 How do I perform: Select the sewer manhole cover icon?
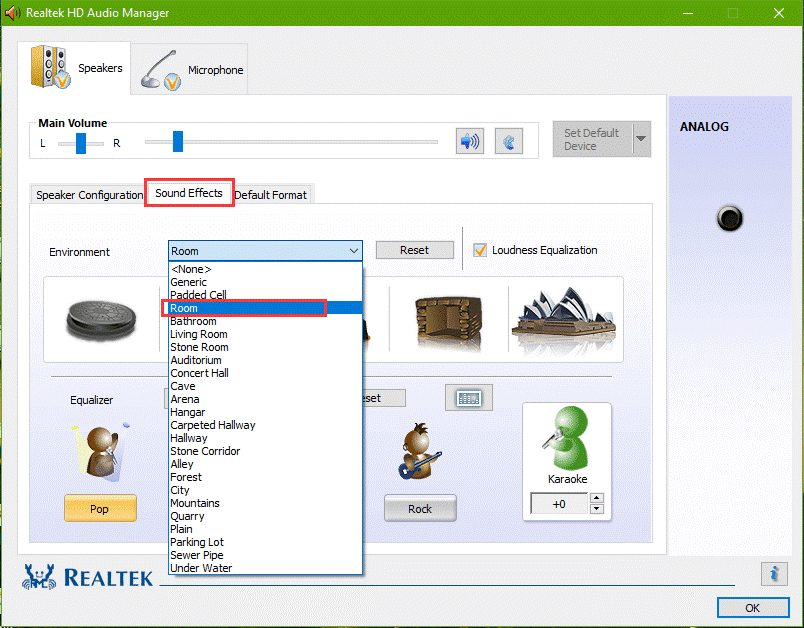coord(101,320)
